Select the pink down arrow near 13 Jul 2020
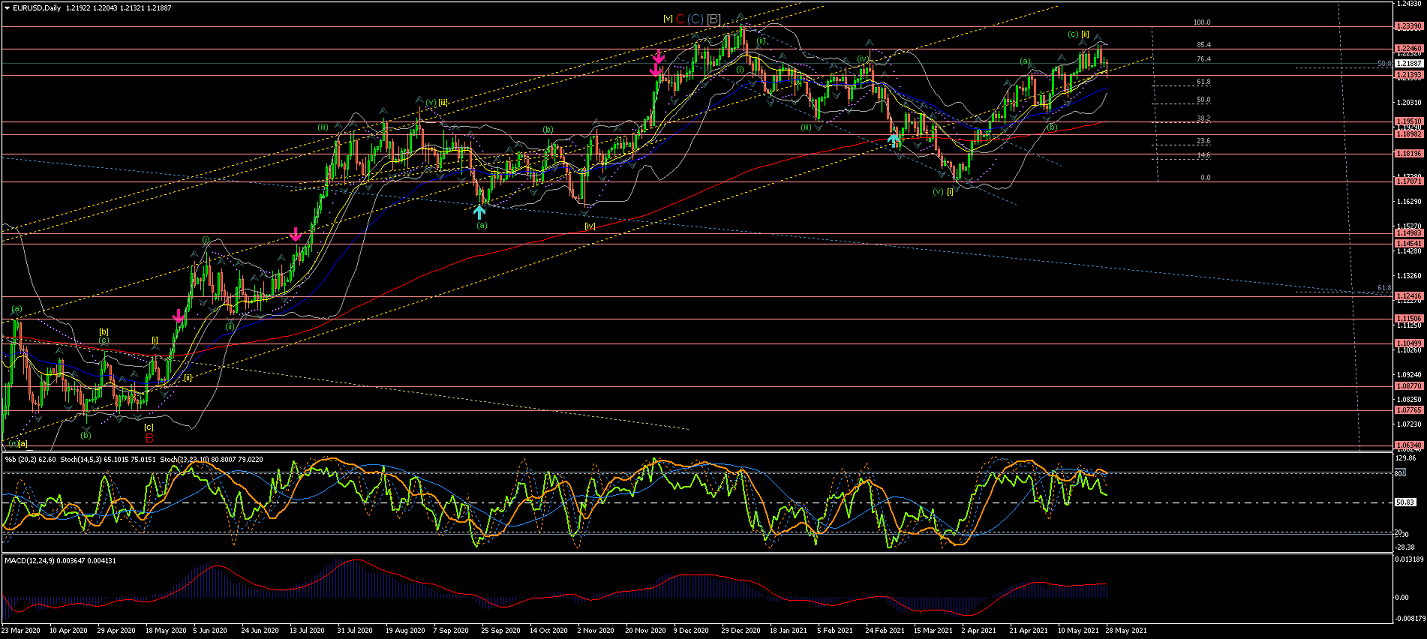1427x639 pixels. 296,234
